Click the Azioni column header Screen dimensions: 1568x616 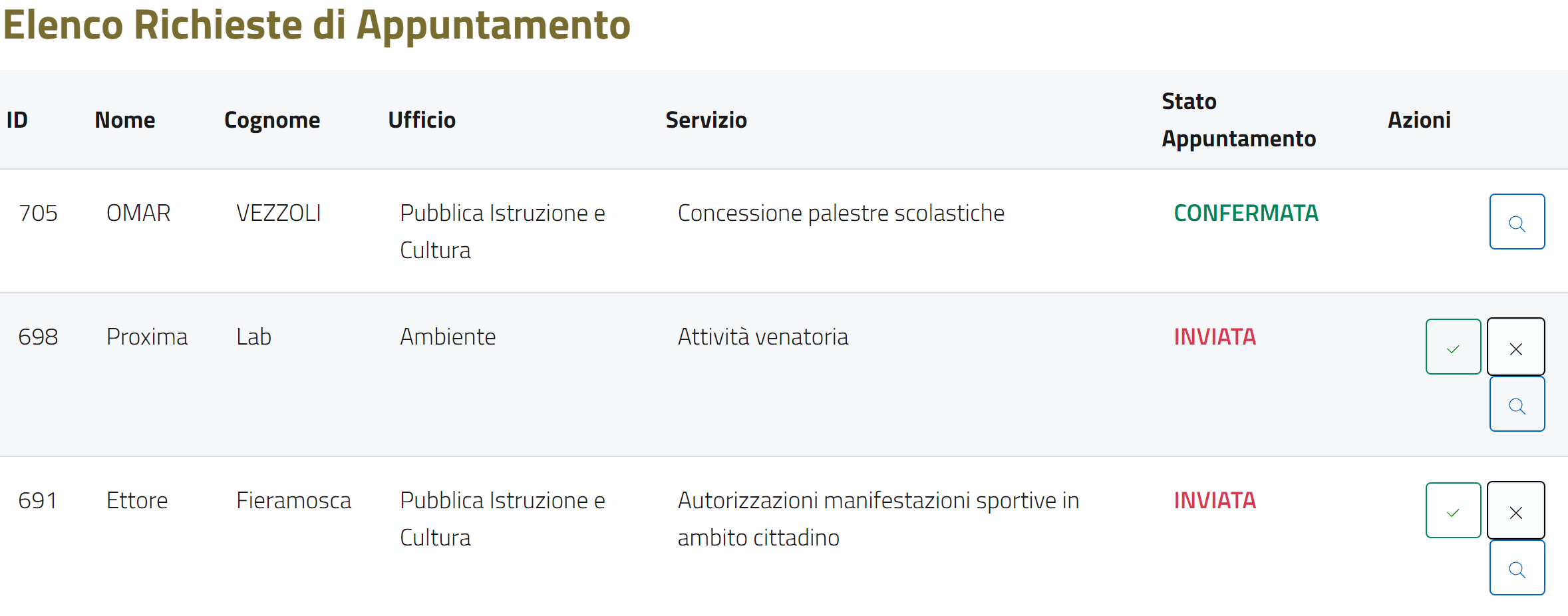tap(1419, 120)
